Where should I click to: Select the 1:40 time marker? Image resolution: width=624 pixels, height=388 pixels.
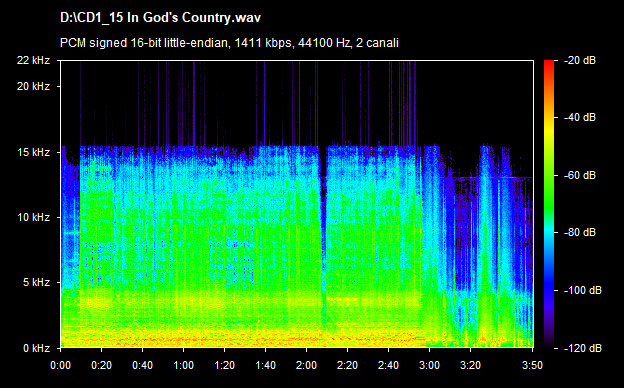(265, 365)
